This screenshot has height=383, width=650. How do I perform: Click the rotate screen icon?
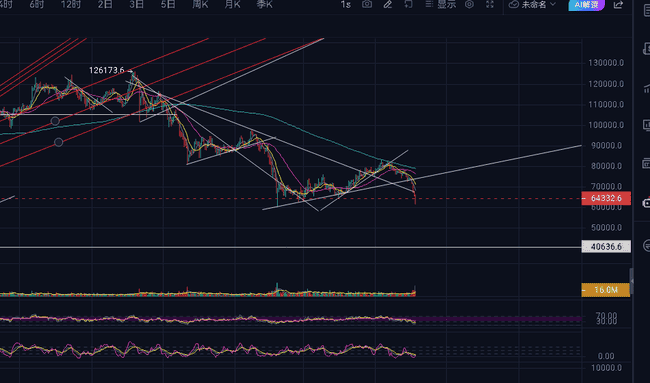pos(408,4)
